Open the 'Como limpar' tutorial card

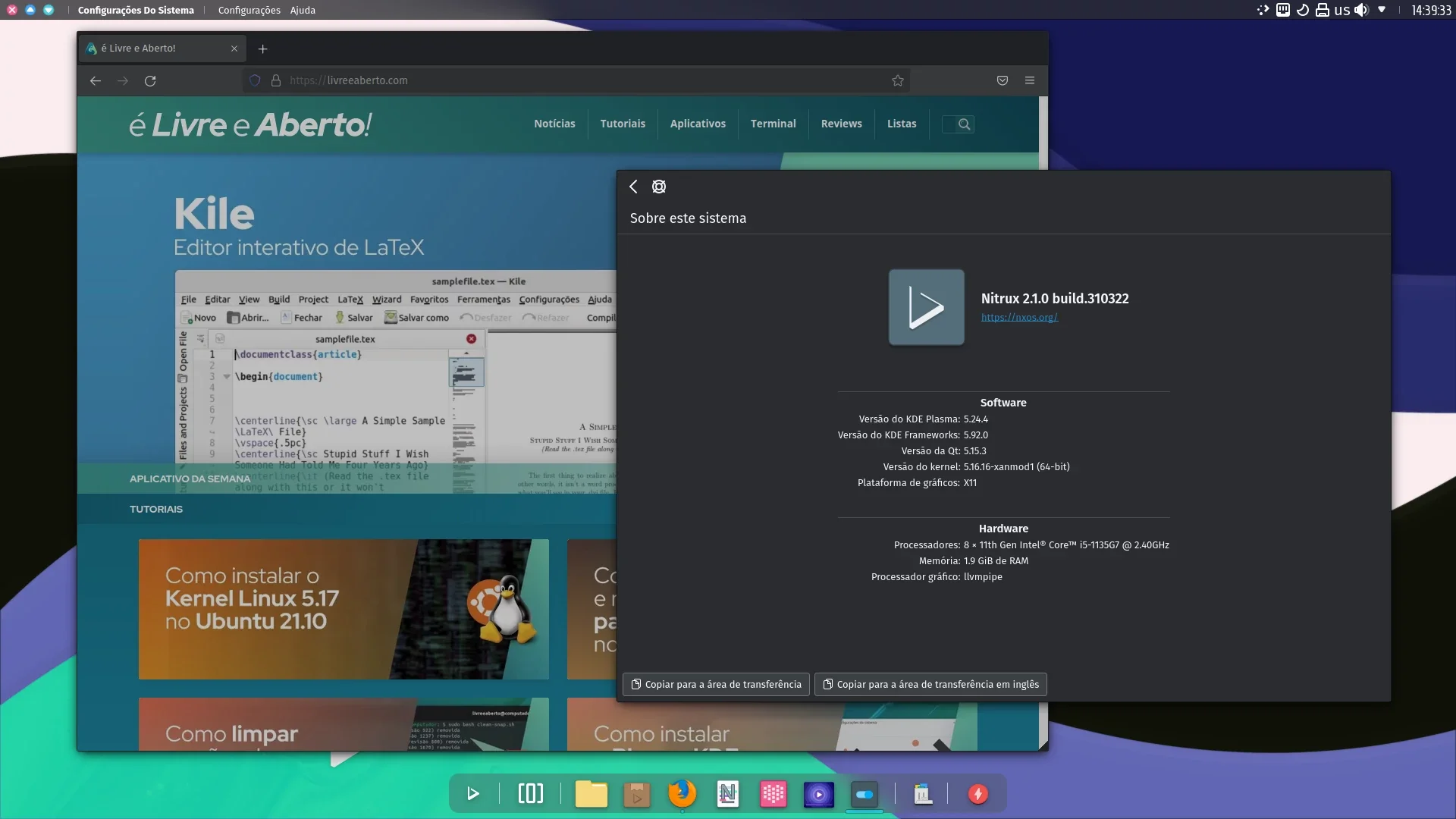pyautogui.click(x=344, y=724)
